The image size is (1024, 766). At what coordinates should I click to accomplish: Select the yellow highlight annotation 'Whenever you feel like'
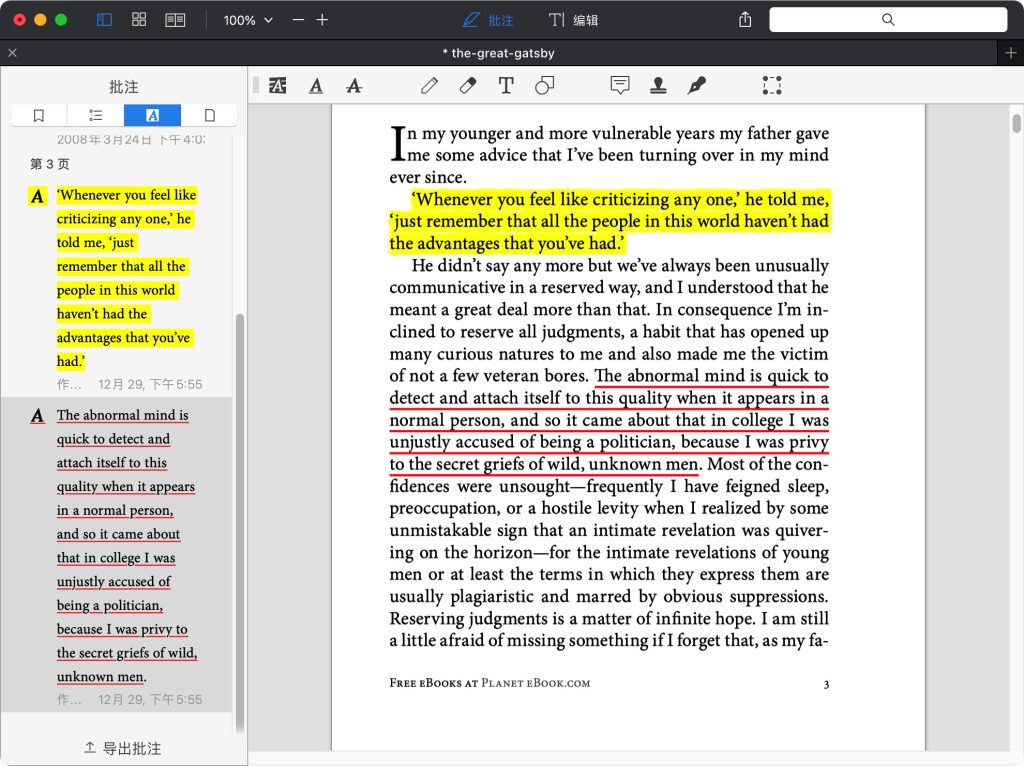coord(116,289)
